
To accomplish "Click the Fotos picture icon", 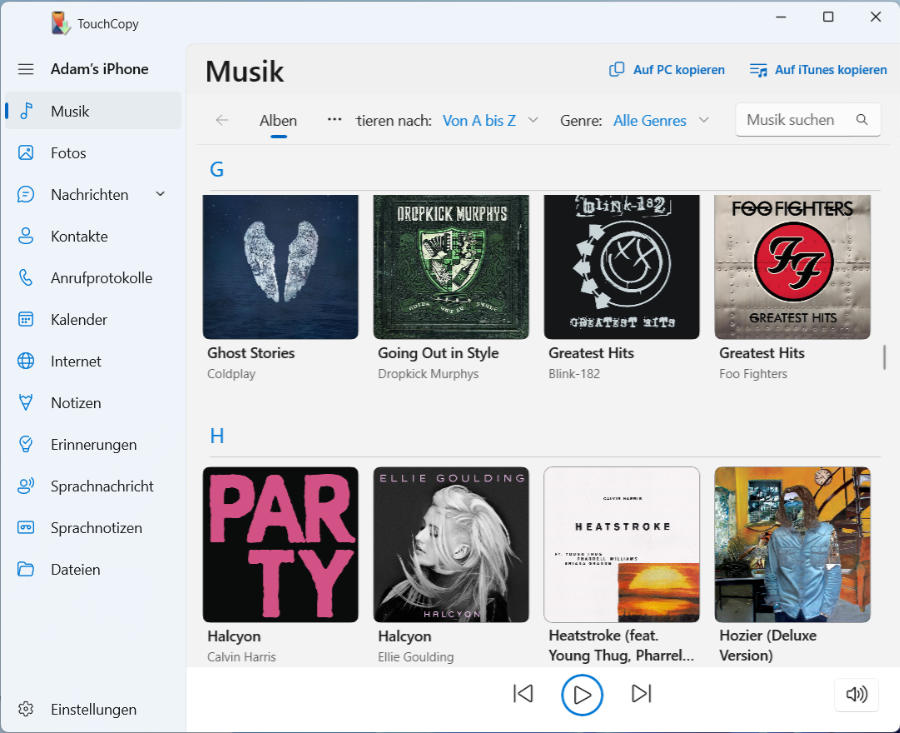I will tap(26, 153).
